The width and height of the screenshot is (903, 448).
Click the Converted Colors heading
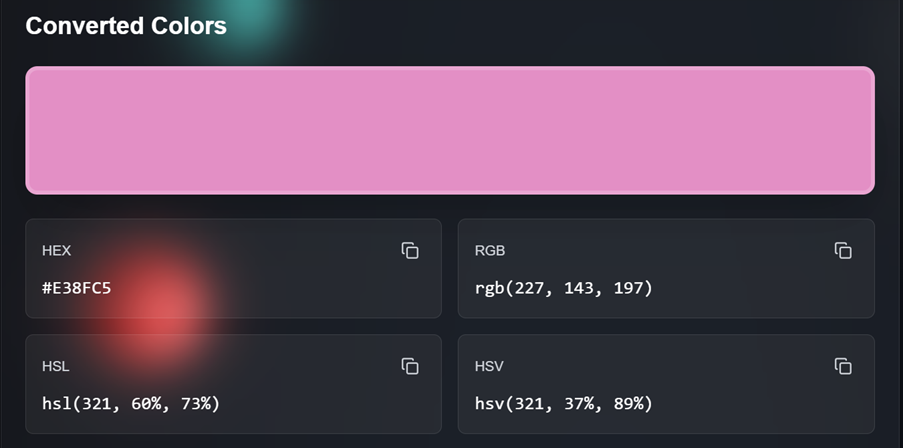tap(126, 26)
